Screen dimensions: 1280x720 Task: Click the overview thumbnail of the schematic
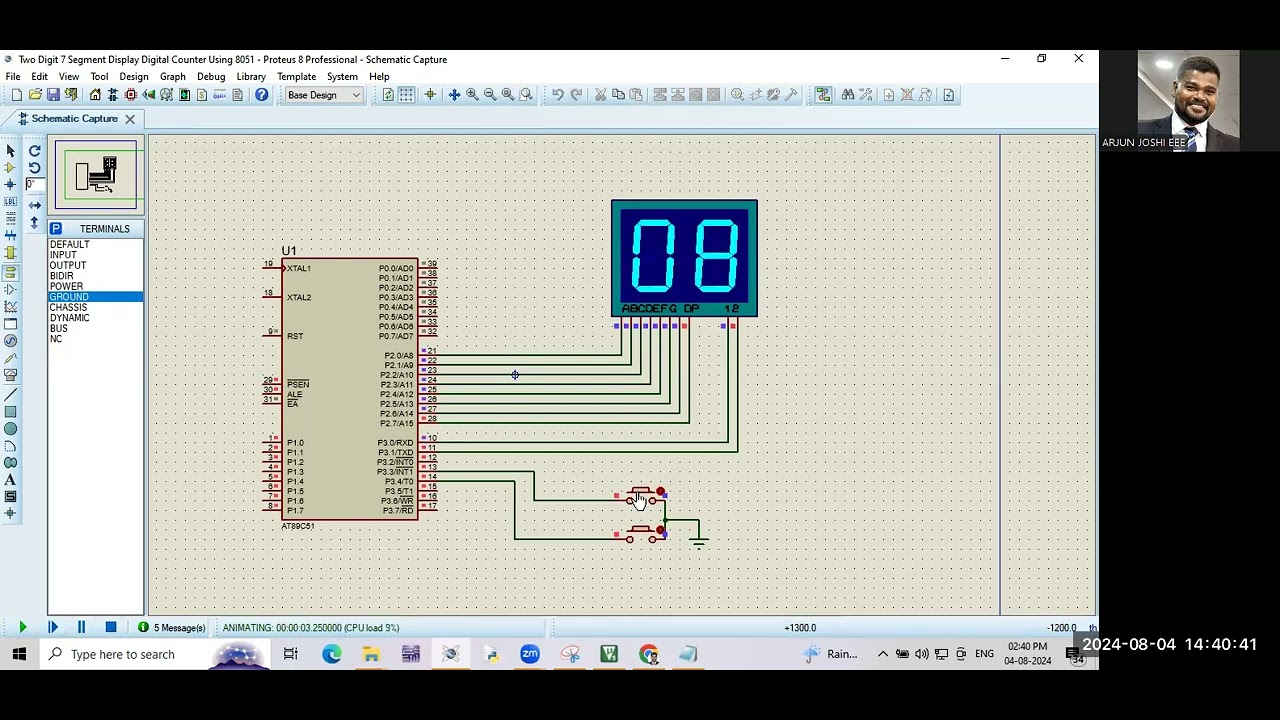[x=97, y=176]
